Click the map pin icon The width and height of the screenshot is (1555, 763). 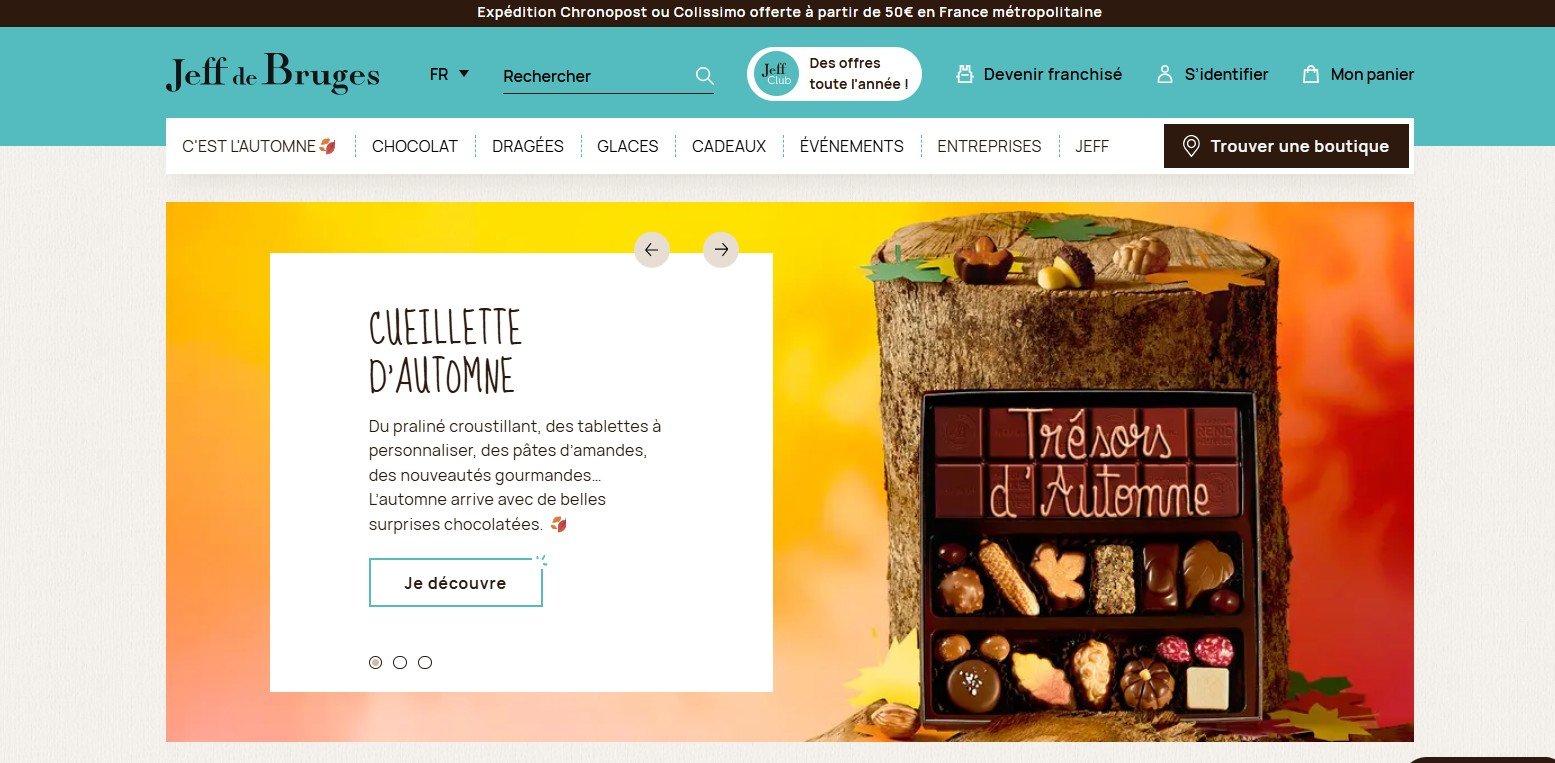click(x=1190, y=146)
